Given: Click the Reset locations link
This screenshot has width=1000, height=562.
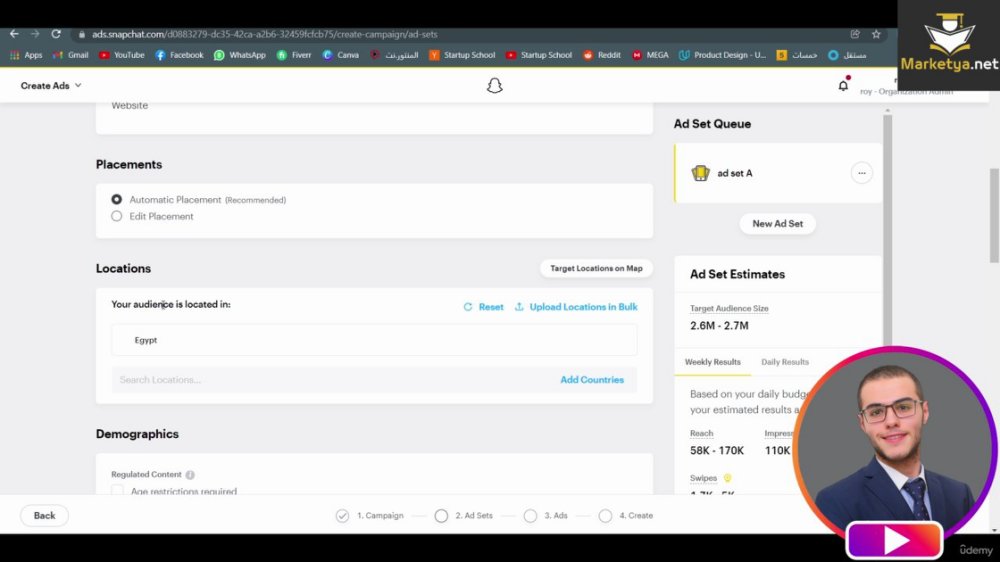Looking at the screenshot, I should (483, 307).
